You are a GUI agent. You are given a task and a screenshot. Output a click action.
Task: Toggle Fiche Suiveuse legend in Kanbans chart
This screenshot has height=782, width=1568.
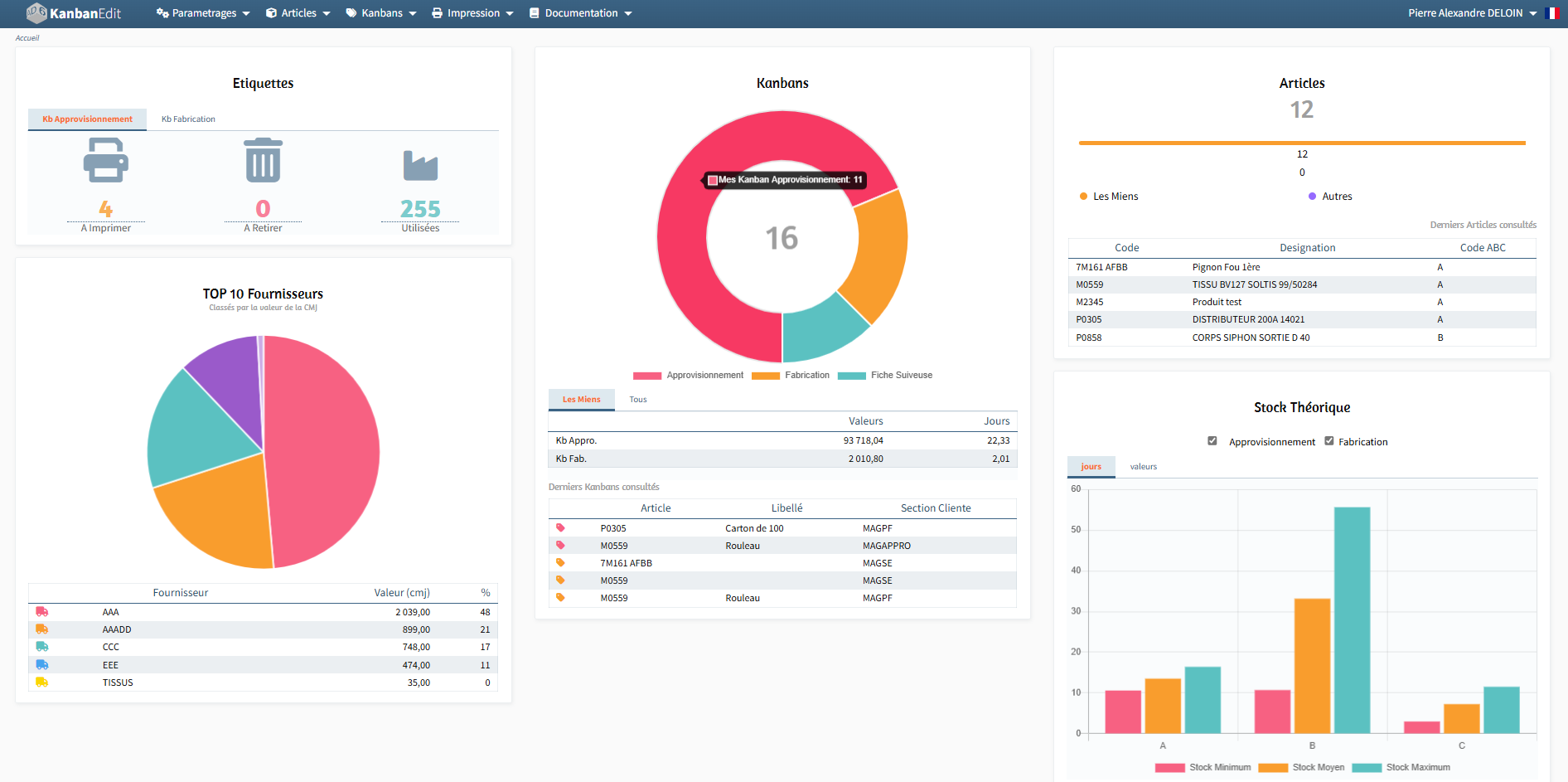tap(885, 376)
